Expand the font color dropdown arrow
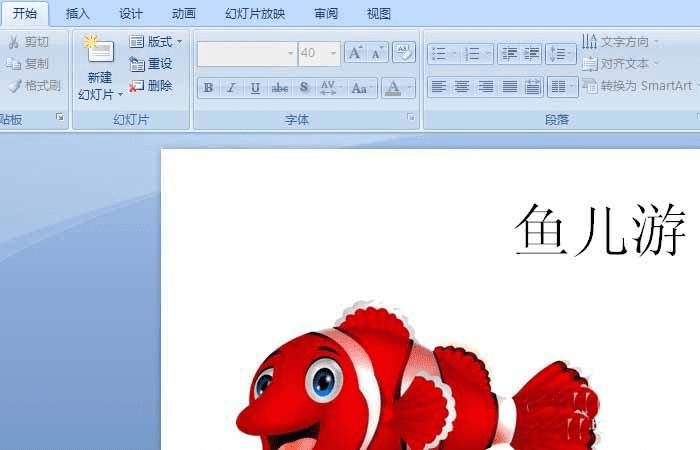Image resolution: width=700 pixels, height=450 pixels. coord(410,88)
